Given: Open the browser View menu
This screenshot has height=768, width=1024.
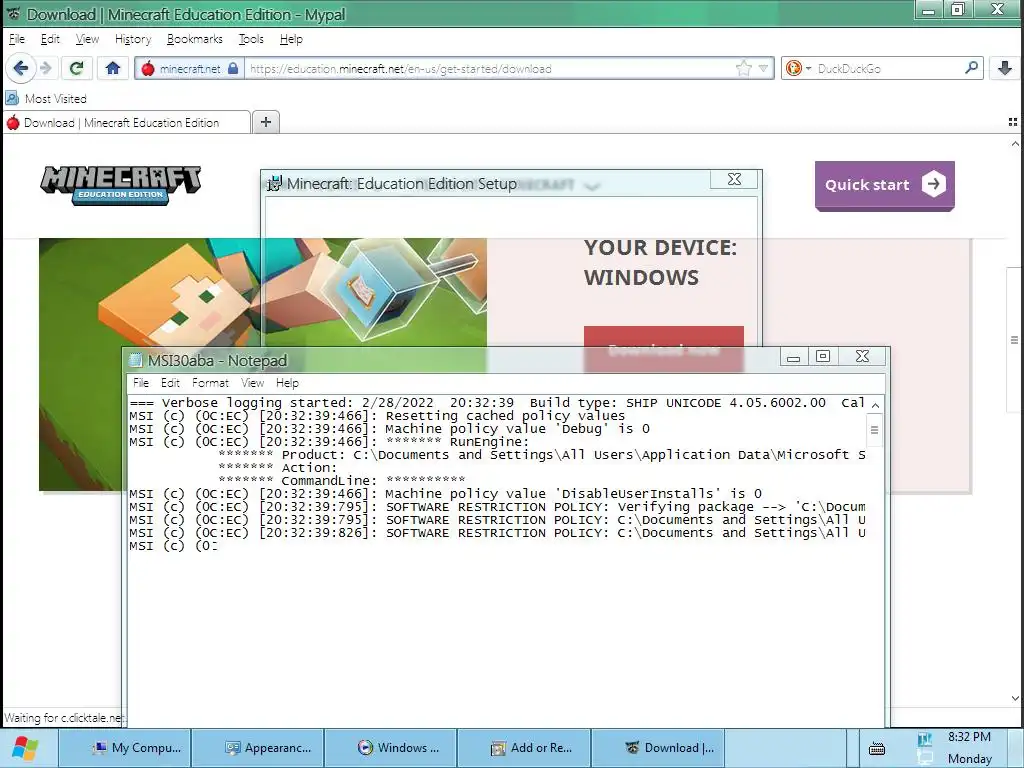Looking at the screenshot, I should tap(88, 39).
